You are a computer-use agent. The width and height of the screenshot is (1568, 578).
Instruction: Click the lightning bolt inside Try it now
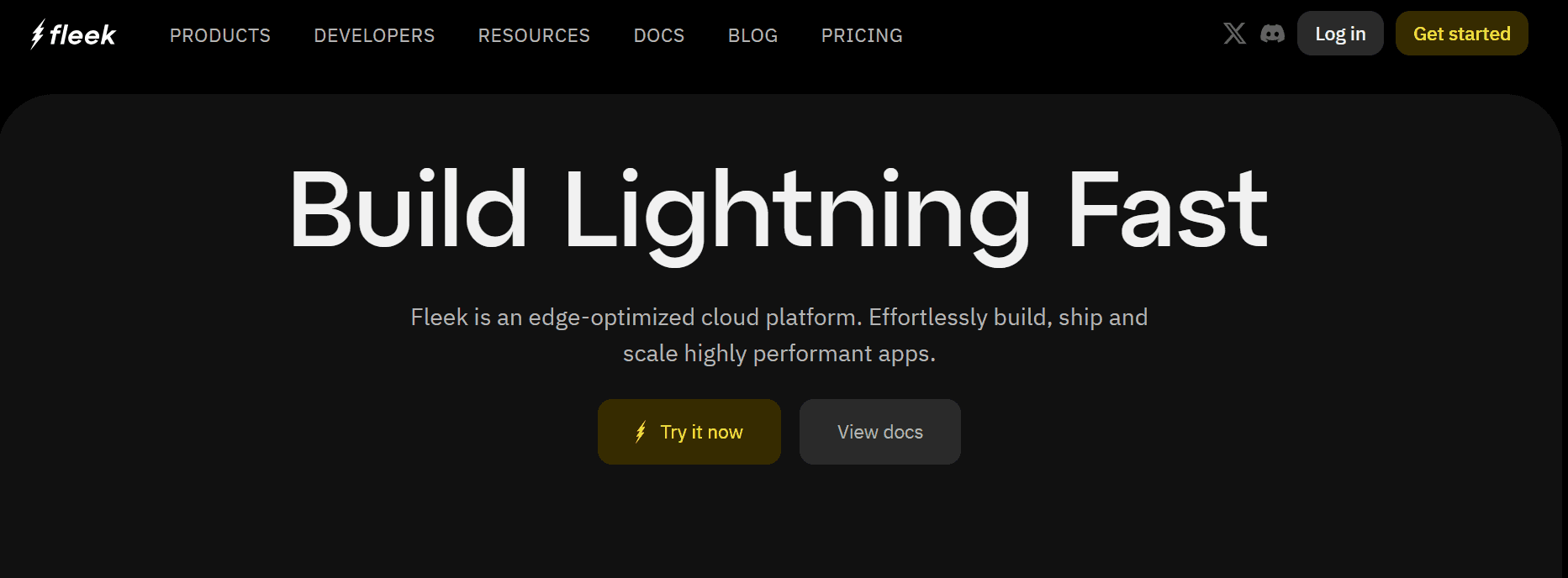[641, 432]
